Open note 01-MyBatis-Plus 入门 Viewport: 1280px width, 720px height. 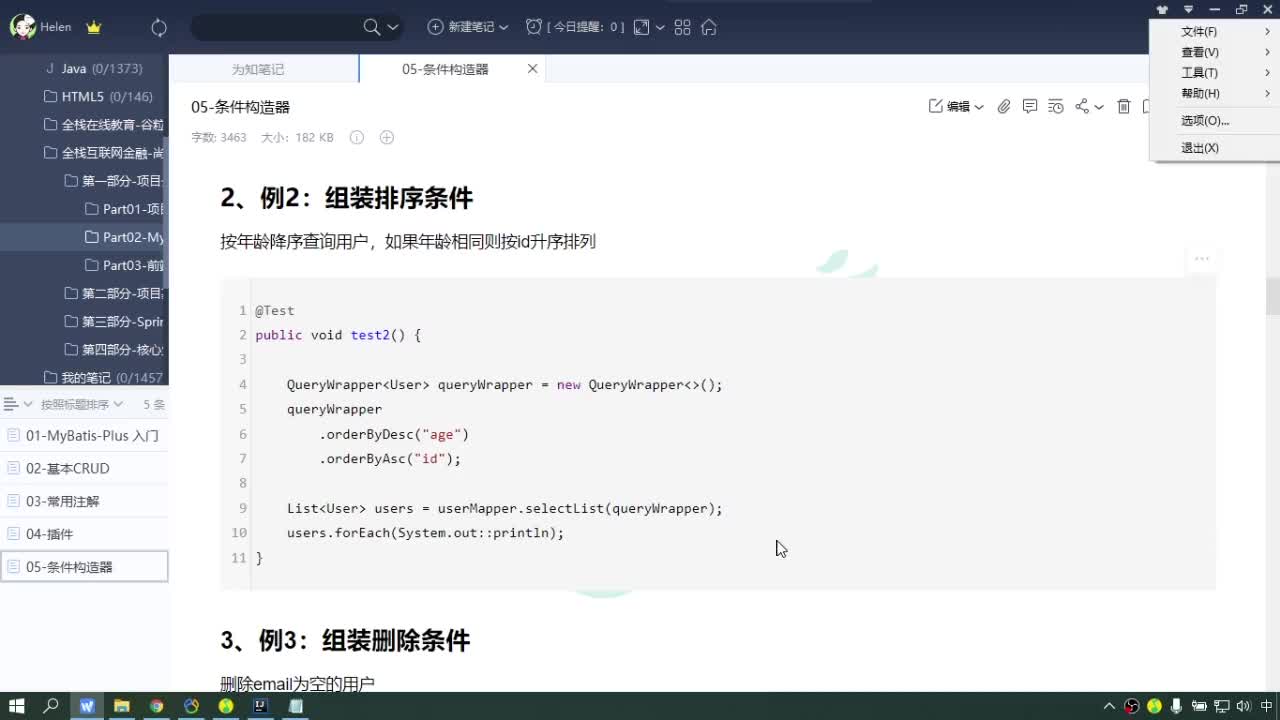[x=84, y=436]
